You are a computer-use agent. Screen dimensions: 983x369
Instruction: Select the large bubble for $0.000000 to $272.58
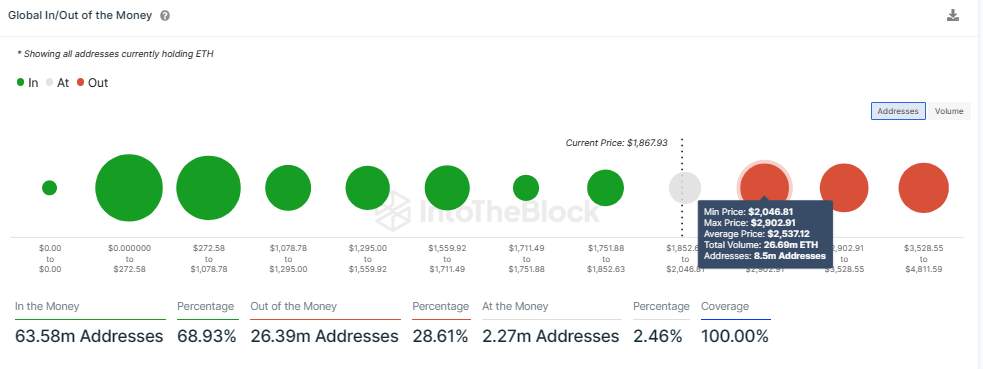129,188
